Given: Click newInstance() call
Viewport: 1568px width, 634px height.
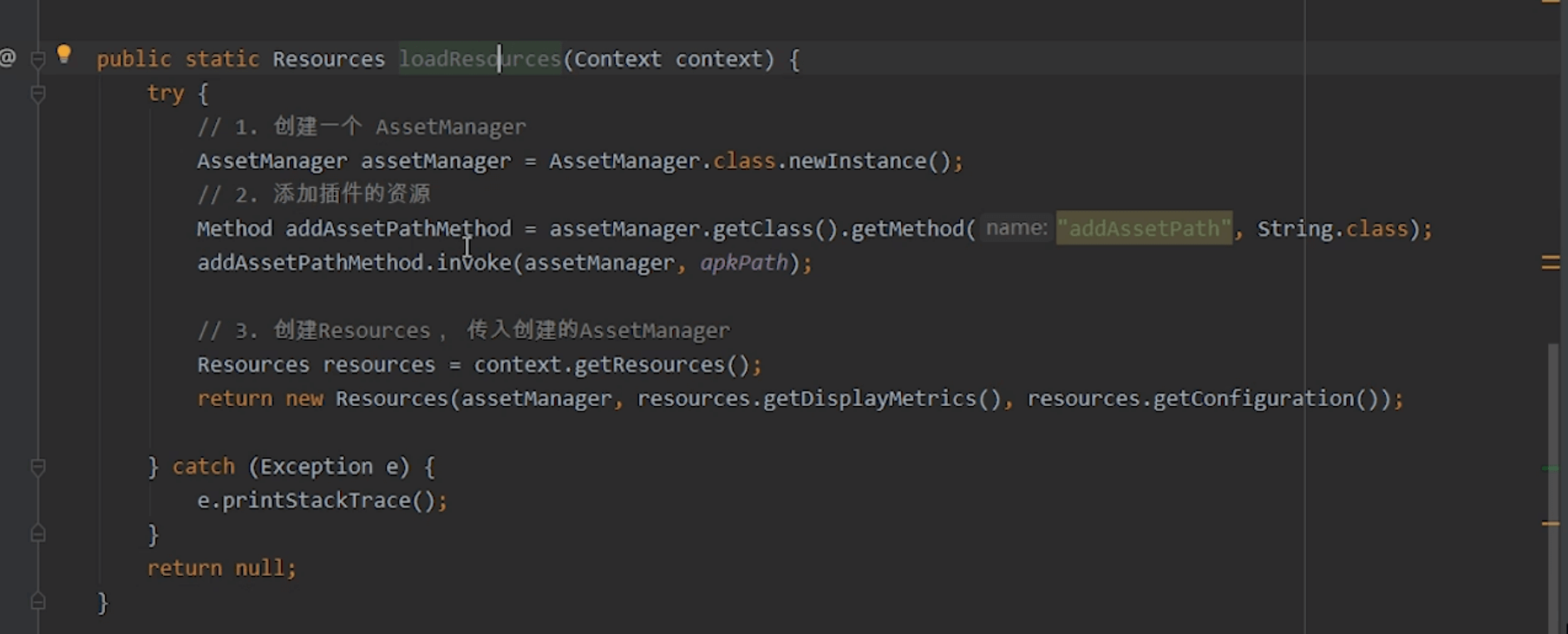Looking at the screenshot, I should pos(870,161).
